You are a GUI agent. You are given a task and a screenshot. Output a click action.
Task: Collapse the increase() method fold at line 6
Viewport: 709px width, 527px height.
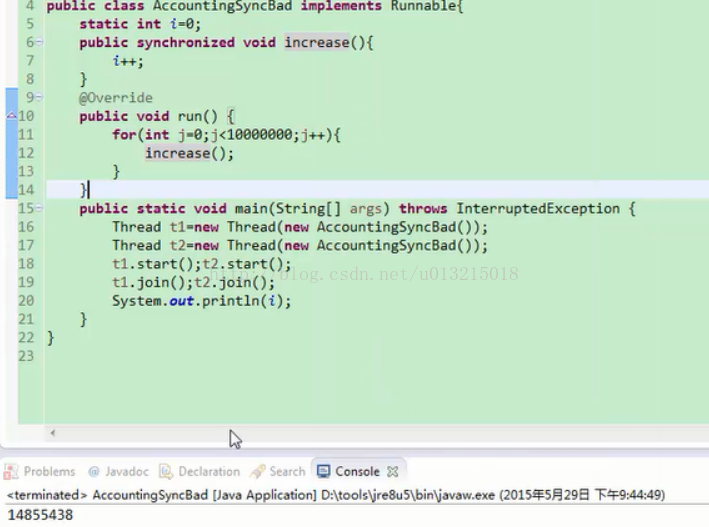pyautogui.click(x=39, y=42)
